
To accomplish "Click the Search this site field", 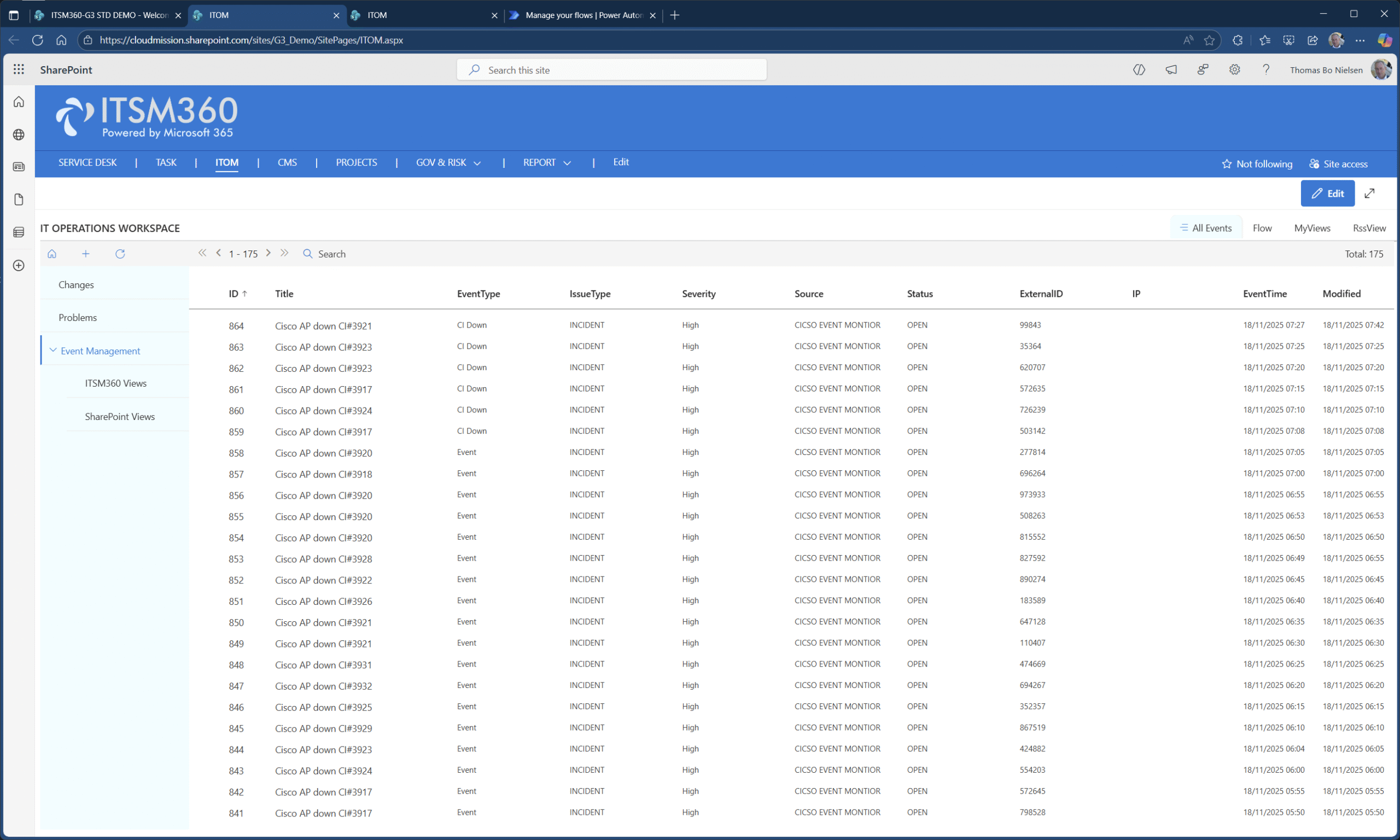I will tap(611, 69).
